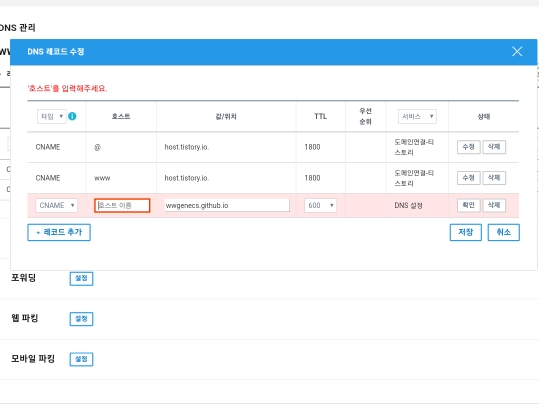
Task: Click delete button for @ host record
Action: (494, 147)
